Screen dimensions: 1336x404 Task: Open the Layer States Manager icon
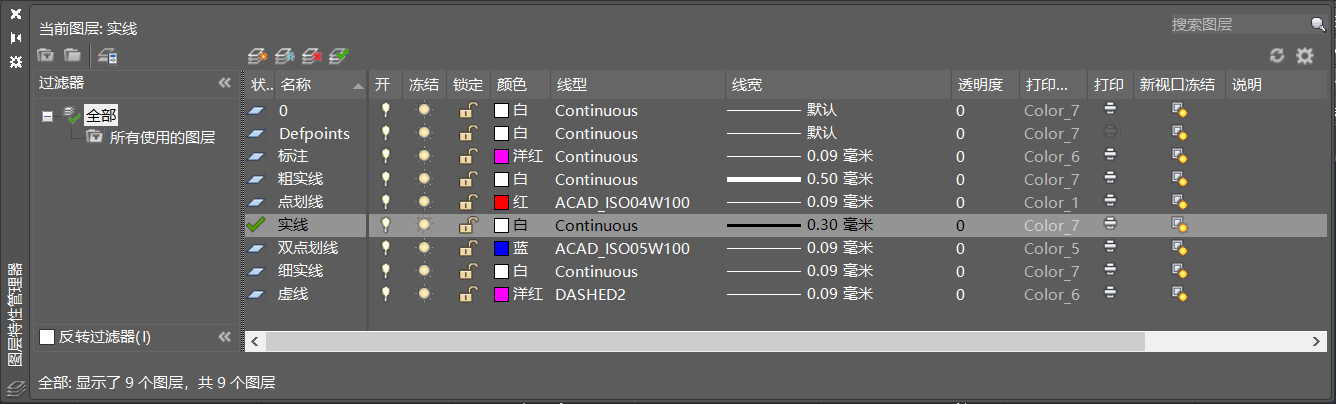pos(108,56)
